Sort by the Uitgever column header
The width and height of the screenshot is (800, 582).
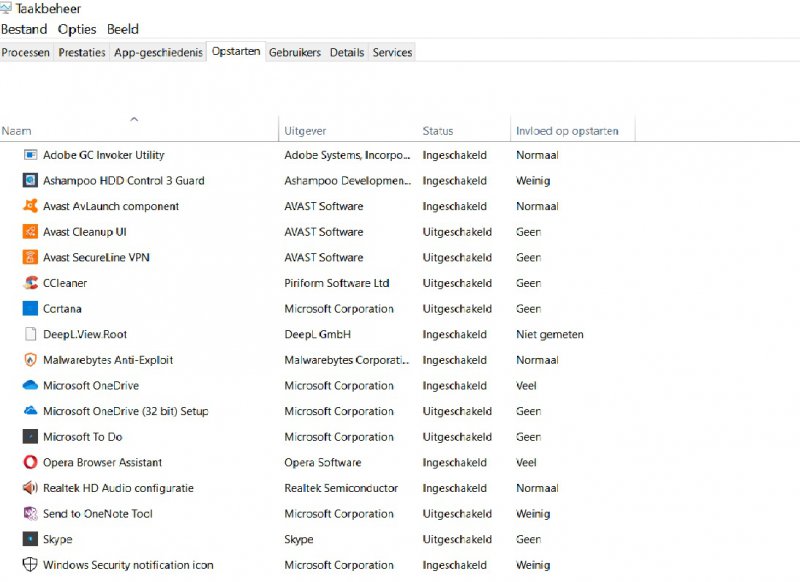pyautogui.click(x=305, y=131)
